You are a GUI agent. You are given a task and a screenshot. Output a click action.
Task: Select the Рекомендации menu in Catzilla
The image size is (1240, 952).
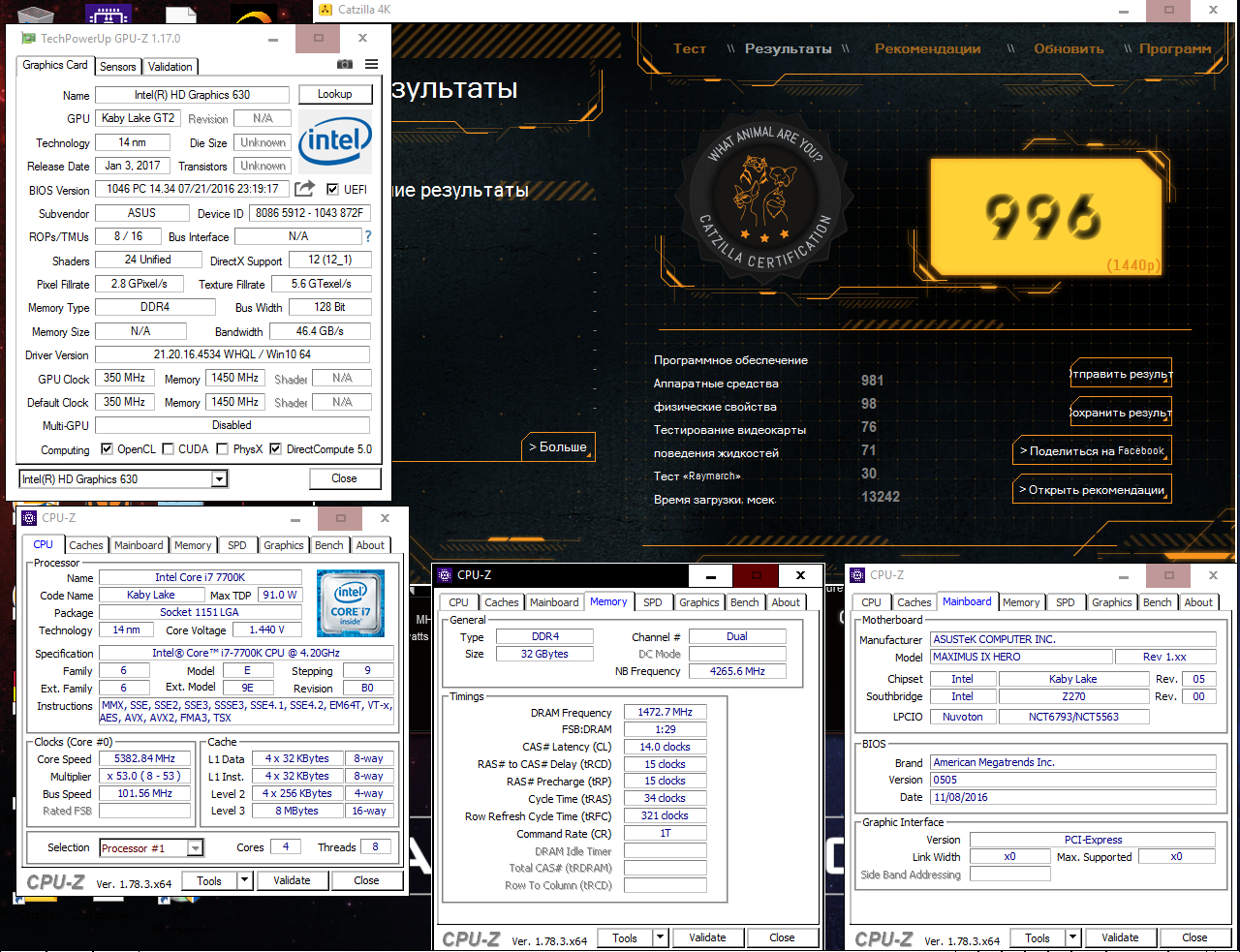coord(927,48)
